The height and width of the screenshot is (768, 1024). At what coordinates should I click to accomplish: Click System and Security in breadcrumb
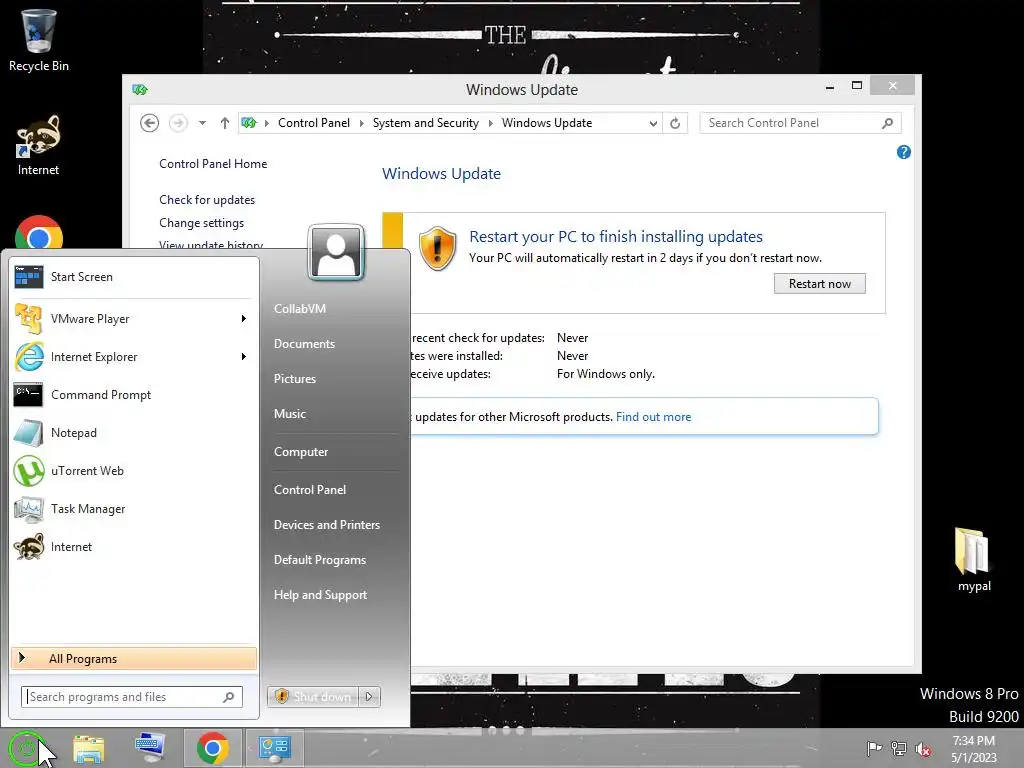[x=426, y=123]
